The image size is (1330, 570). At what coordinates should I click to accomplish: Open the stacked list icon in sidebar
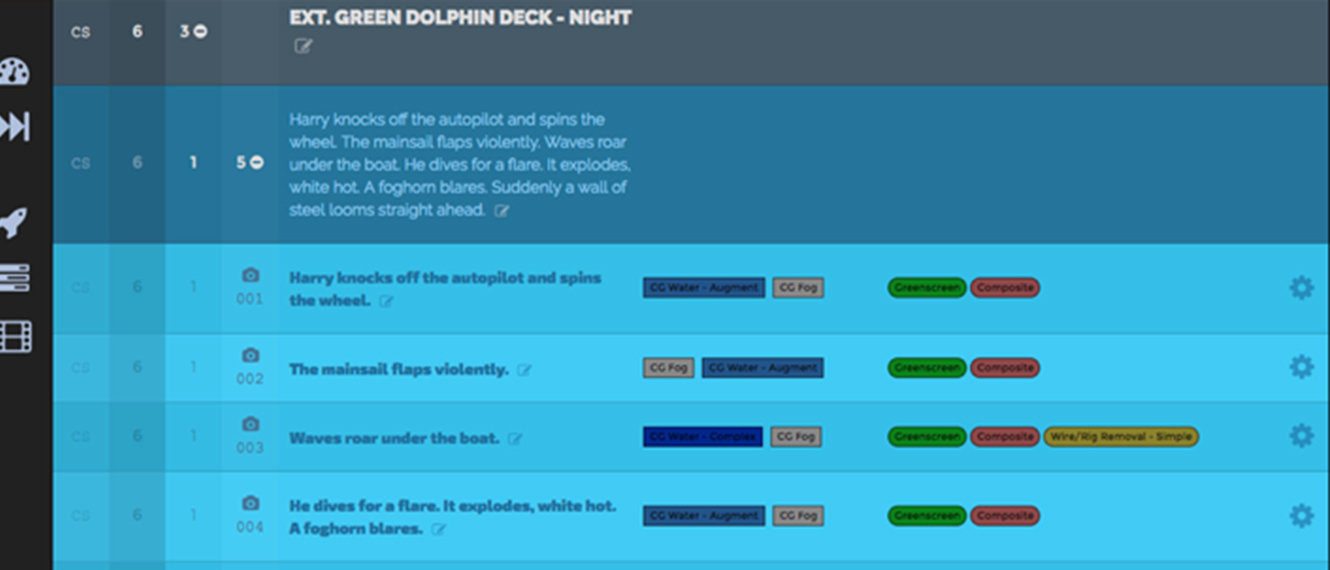[15, 279]
